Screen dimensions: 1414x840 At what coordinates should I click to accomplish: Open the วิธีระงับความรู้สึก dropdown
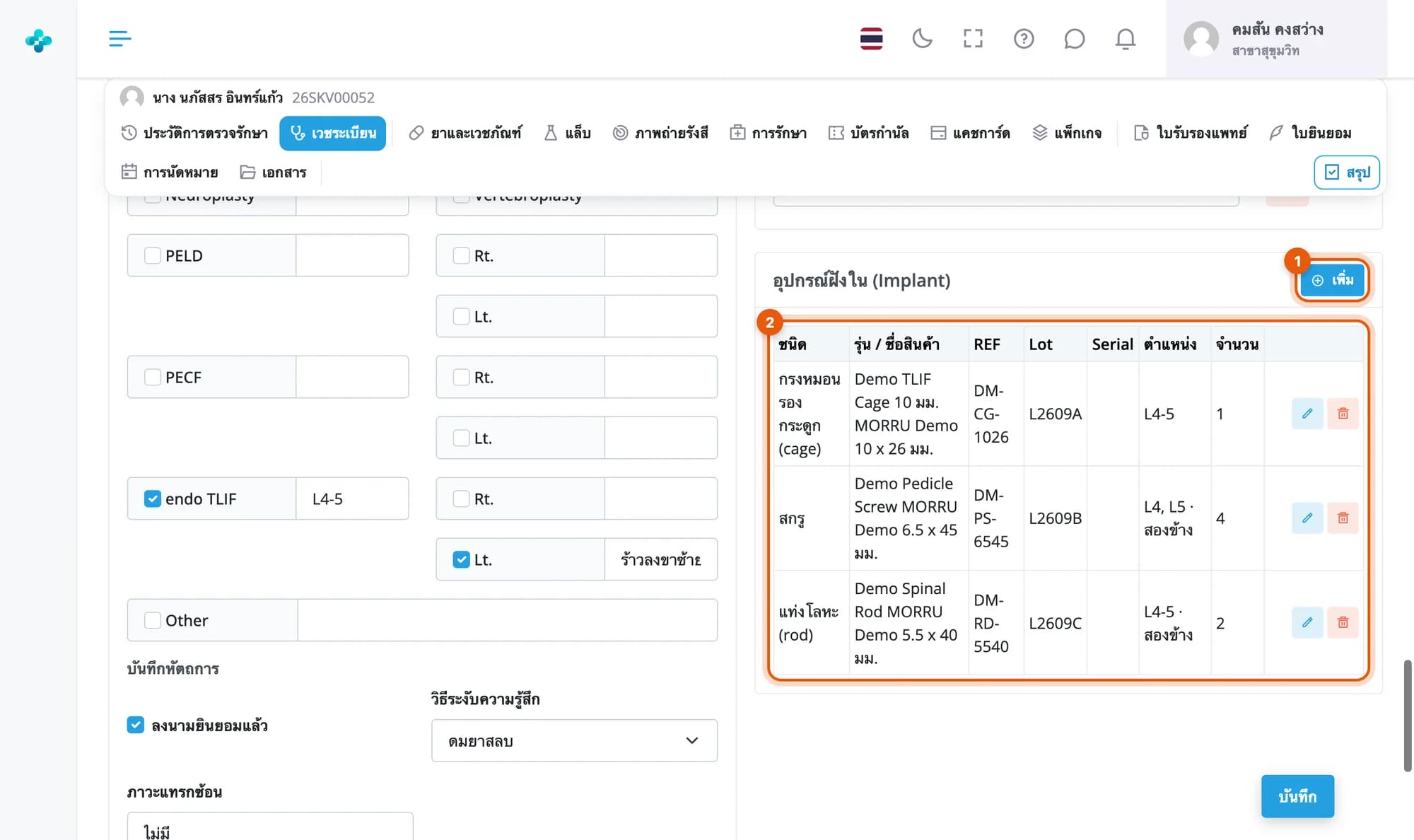point(574,740)
